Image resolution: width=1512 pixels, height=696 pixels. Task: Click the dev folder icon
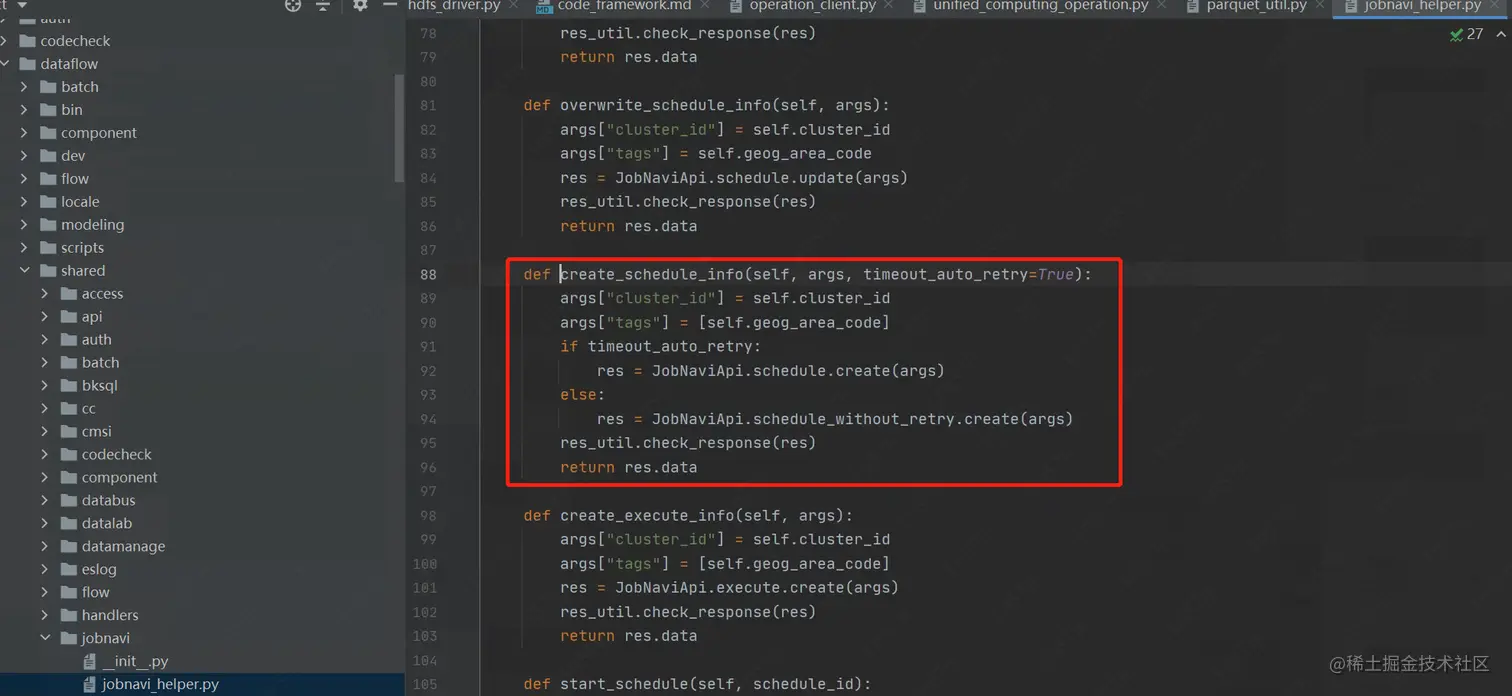pyautogui.click(x=48, y=156)
